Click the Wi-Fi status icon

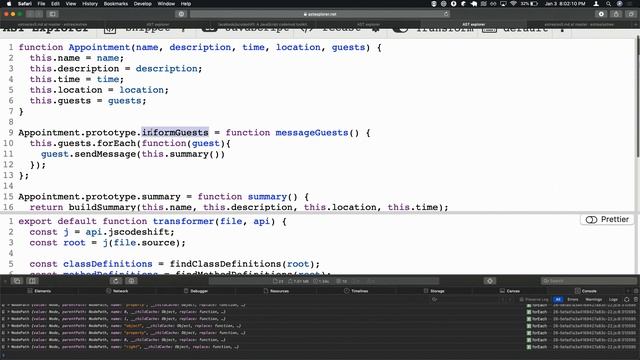513,4
